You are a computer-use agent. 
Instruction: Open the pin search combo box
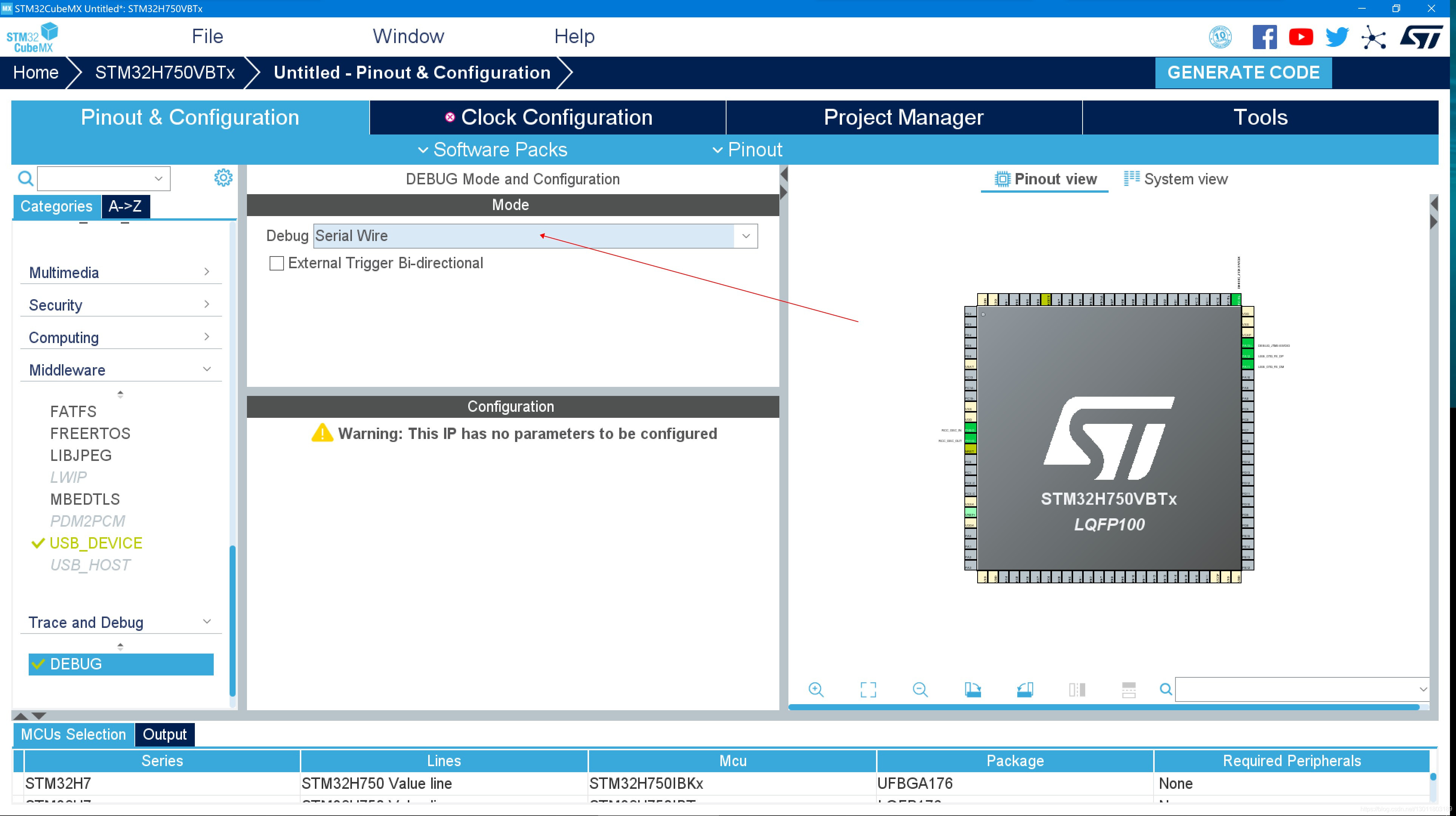pyautogui.click(x=1302, y=689)
